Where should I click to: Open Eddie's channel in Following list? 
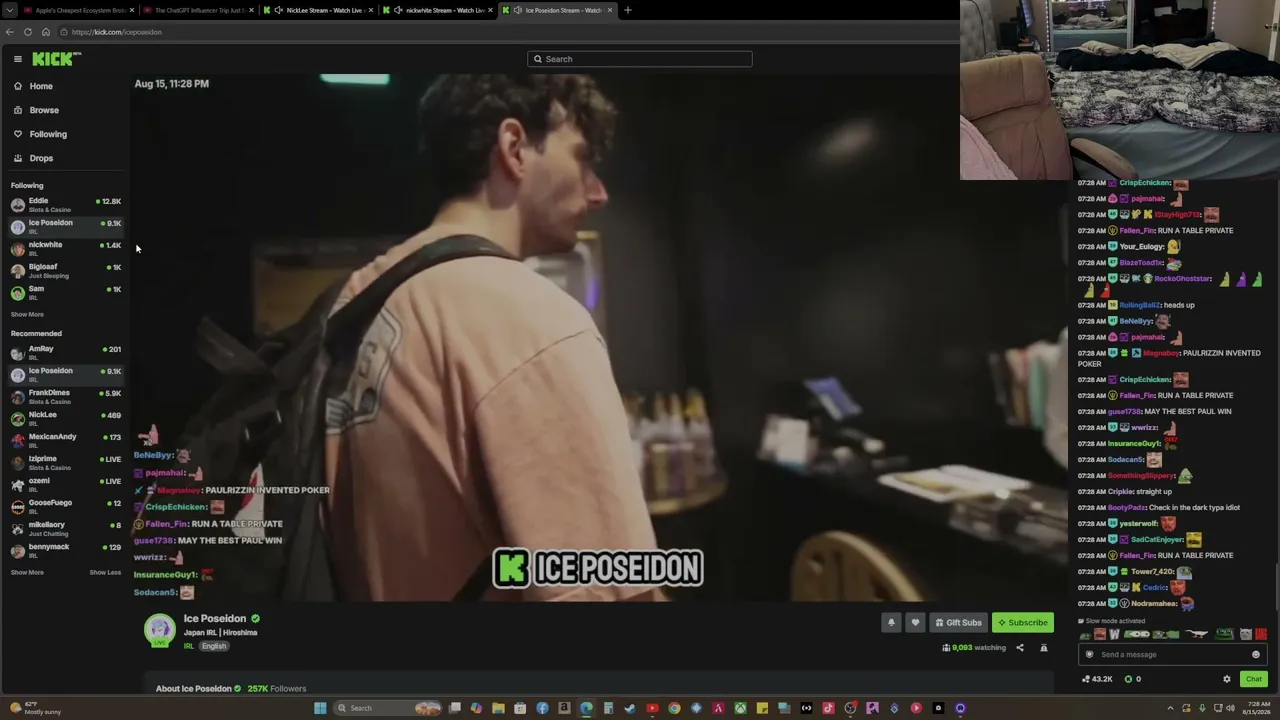[x=65, y=205]
